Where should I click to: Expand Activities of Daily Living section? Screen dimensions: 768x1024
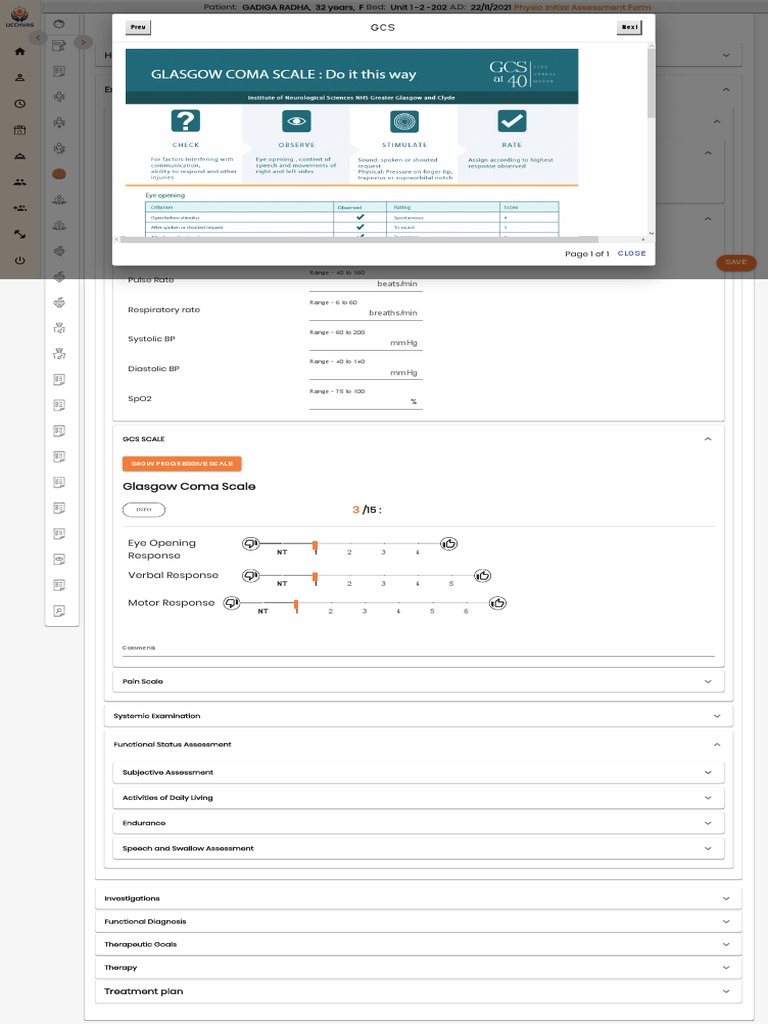[x=417, y=798]
